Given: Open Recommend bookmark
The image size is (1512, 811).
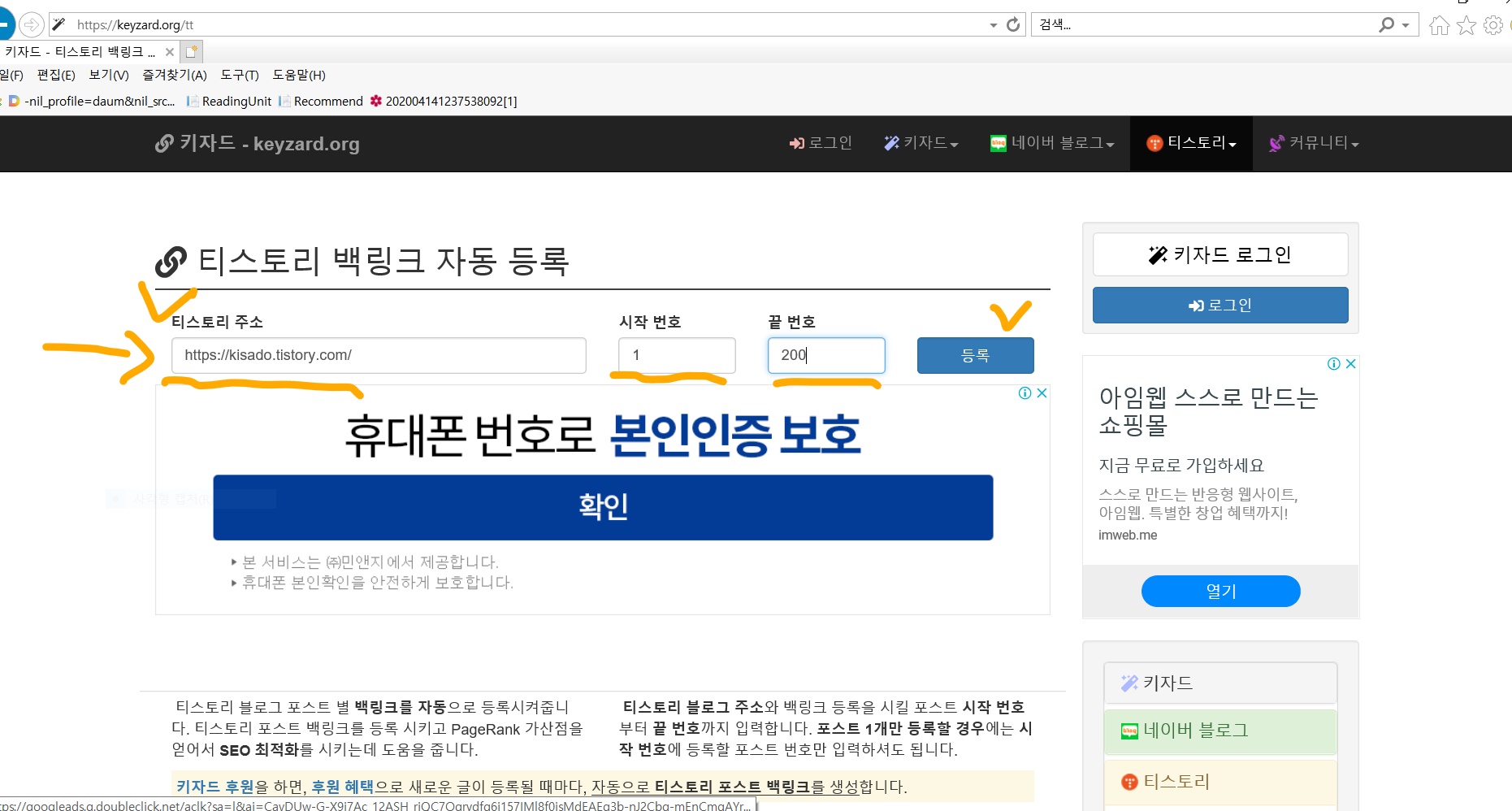Looking at the screenshot, I should pos(321,101).
